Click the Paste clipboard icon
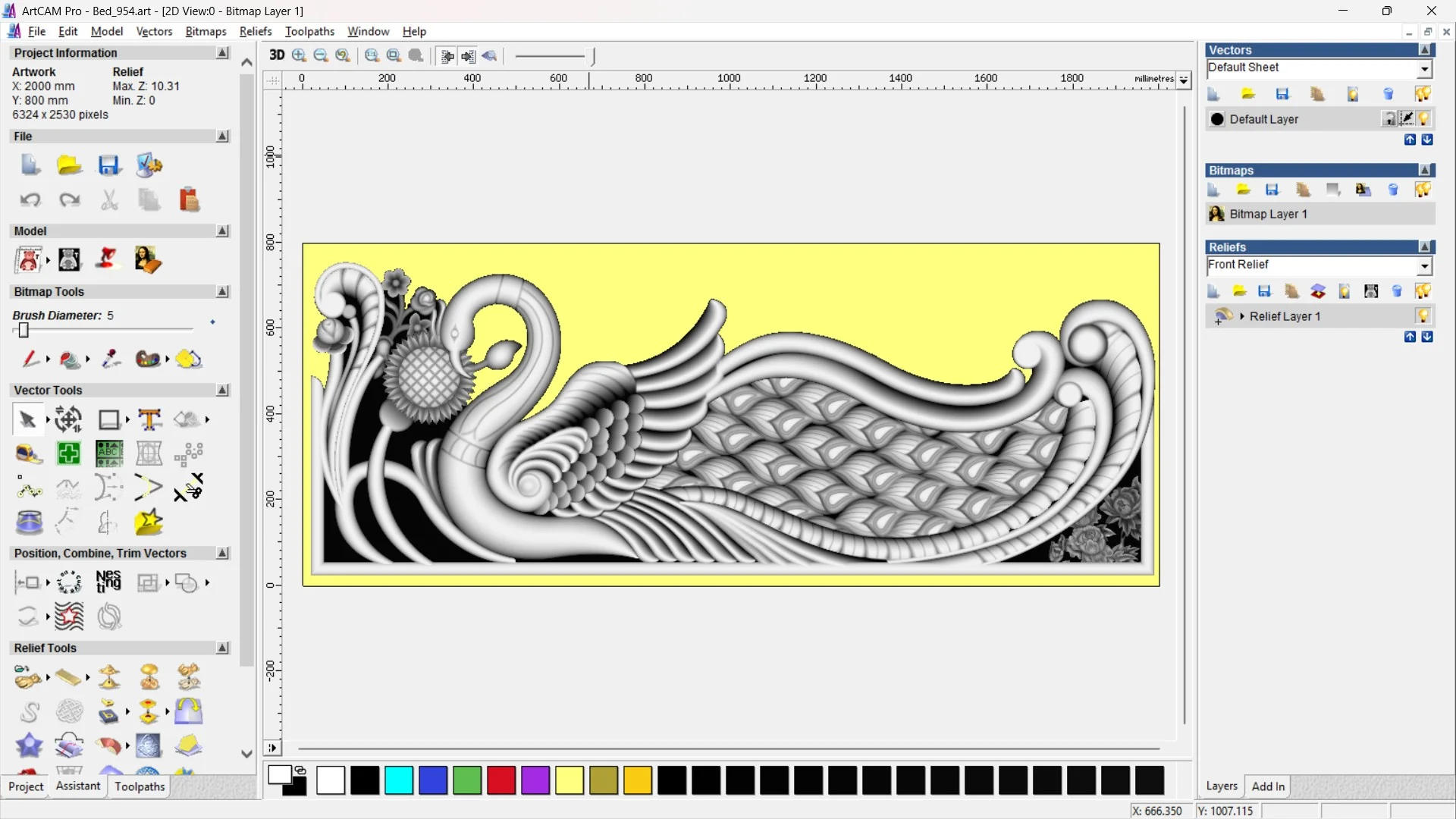This screenshot has width=1456, height=819. [189, 200]
